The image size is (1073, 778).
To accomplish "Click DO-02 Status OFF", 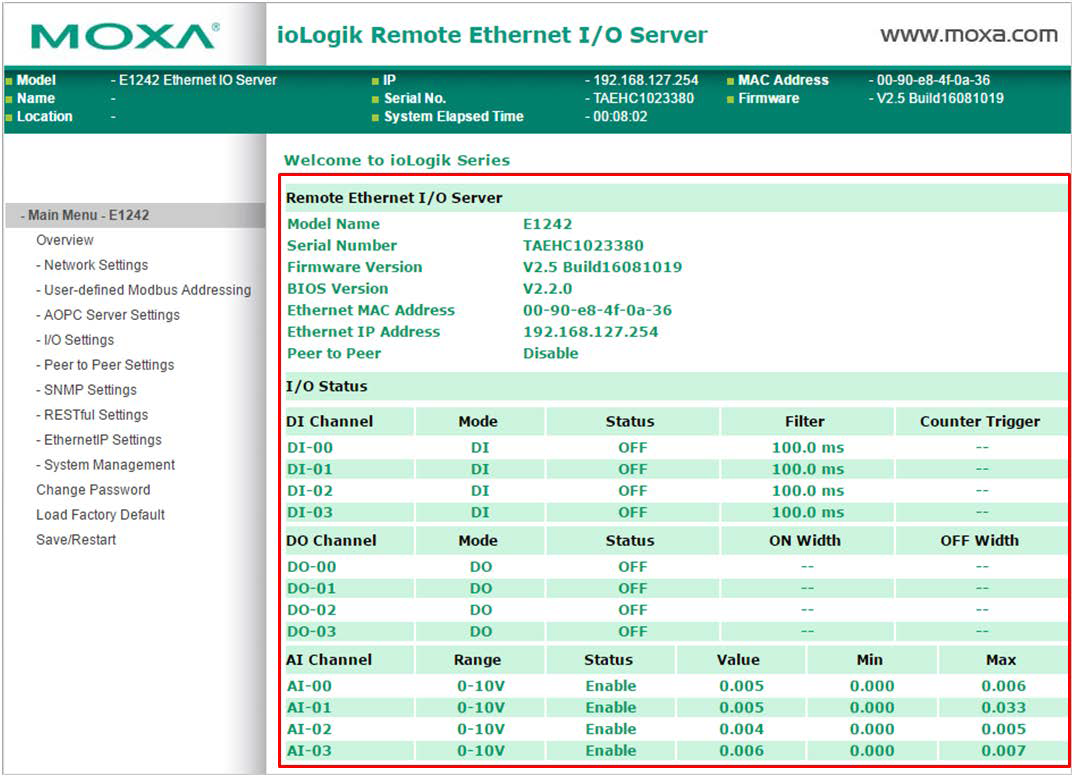I will click(x=632, y=610).
